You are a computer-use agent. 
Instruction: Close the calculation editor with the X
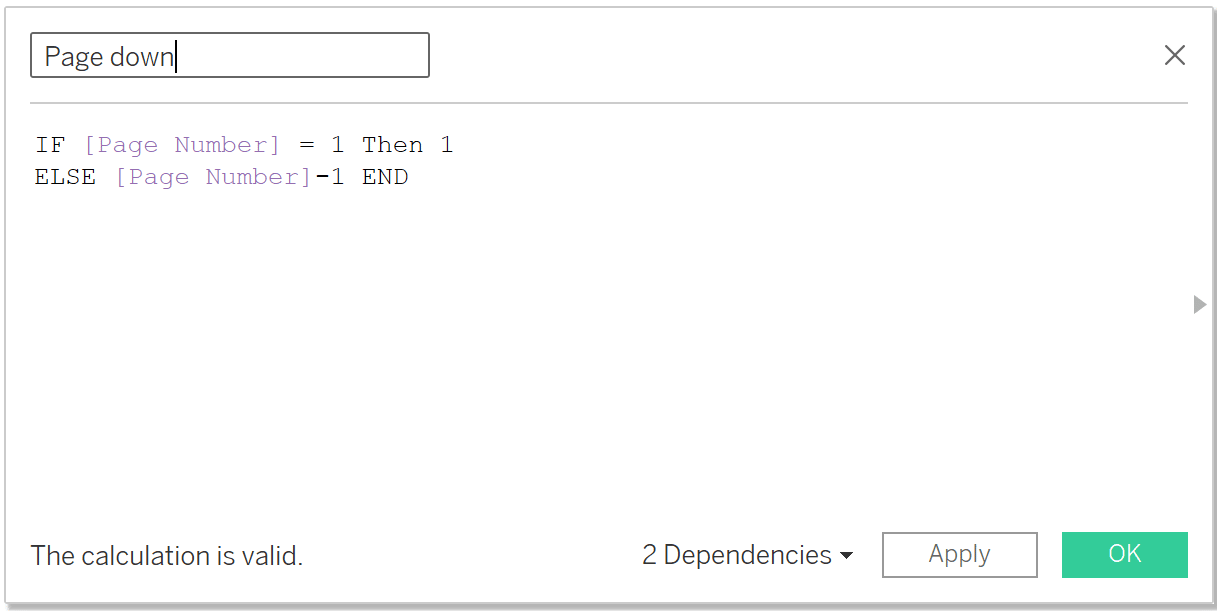1174,55
